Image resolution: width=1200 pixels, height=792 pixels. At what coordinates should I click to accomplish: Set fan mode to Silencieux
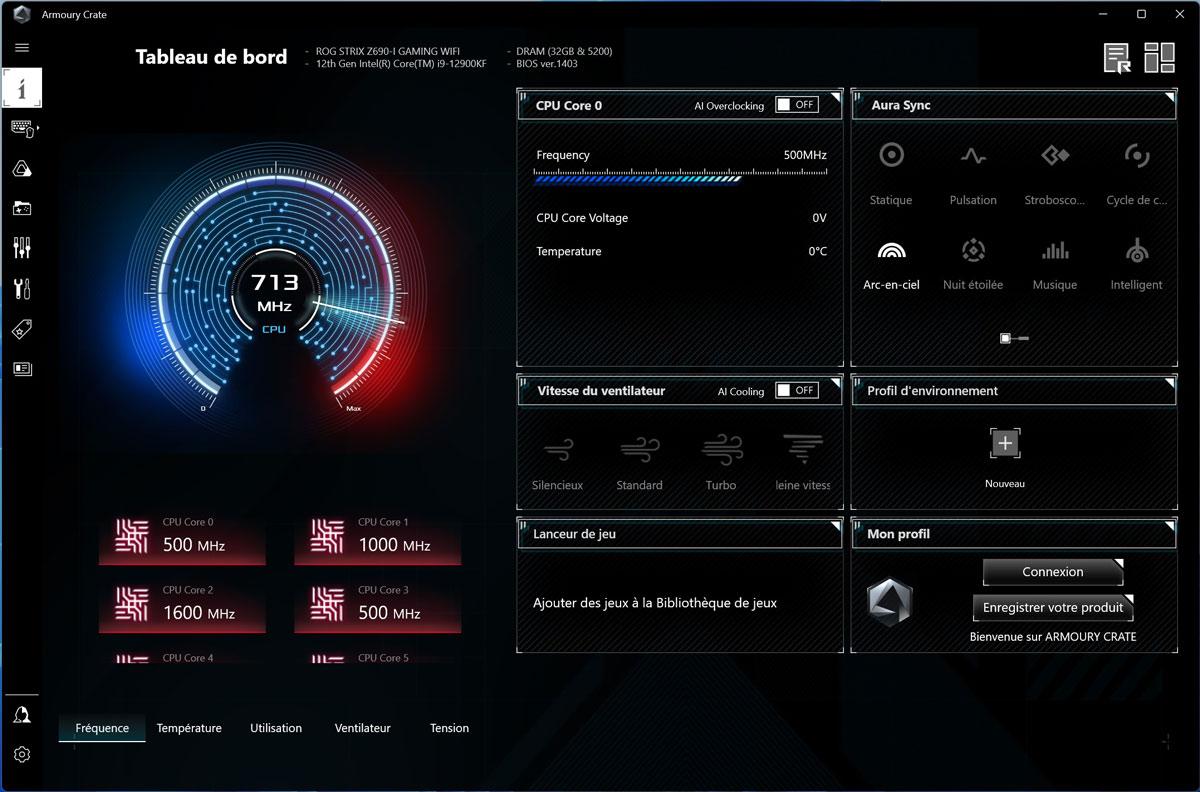pyautogui.click(x=557, y=462)
